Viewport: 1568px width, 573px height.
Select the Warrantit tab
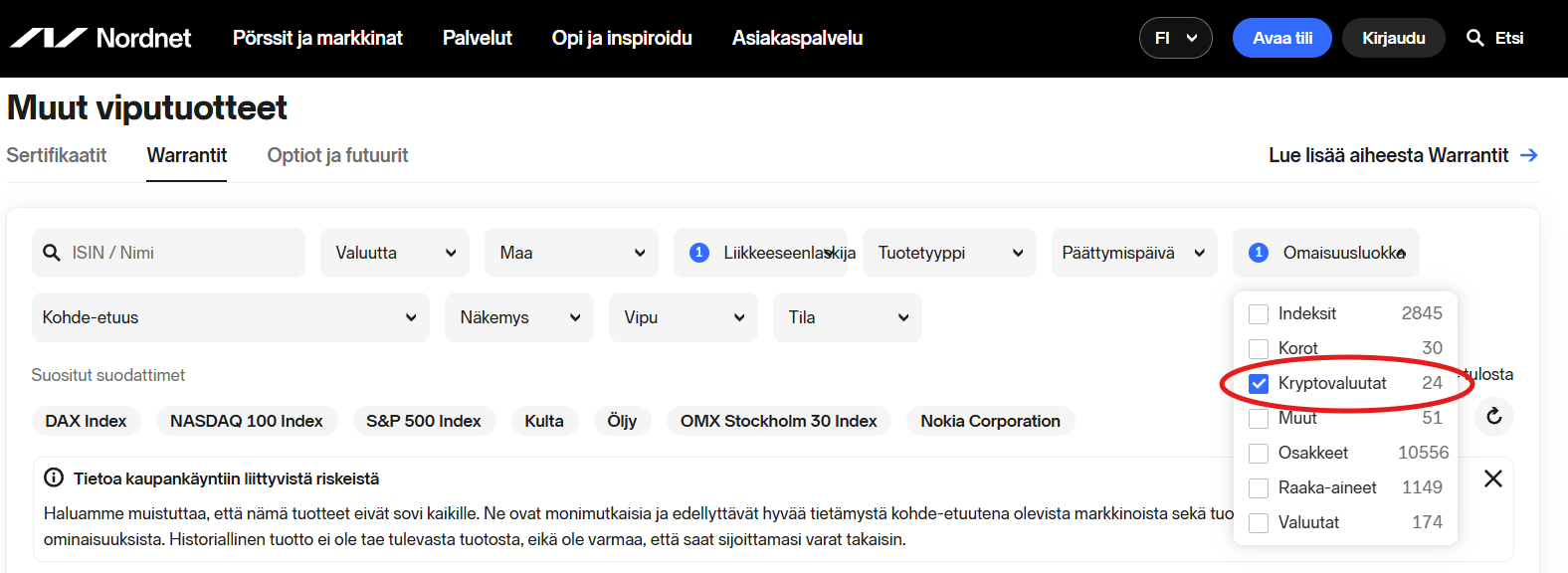[x=187, y=155]
